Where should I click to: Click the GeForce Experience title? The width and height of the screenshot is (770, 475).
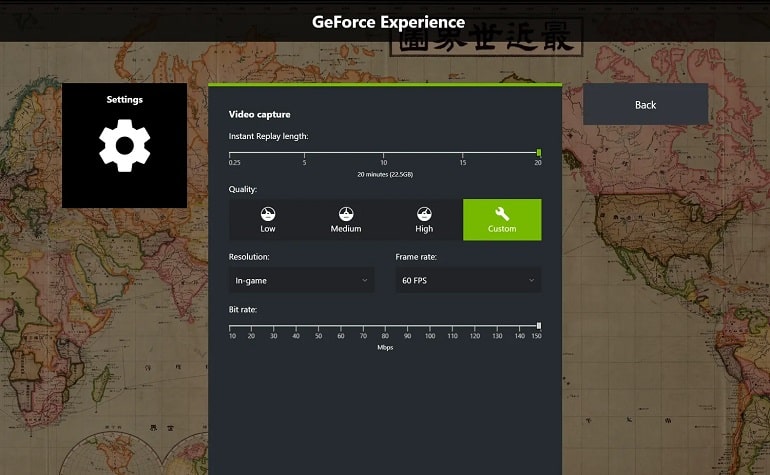(388, 22)
